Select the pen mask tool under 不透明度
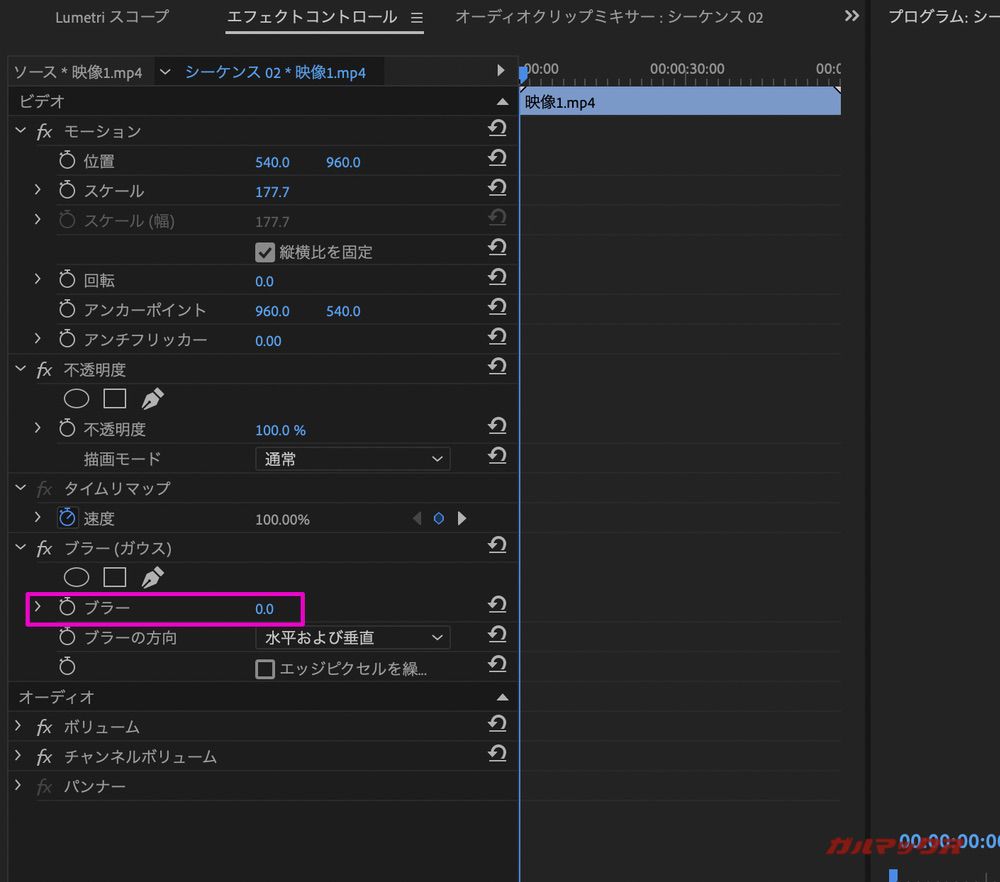The height and width of the screenshot is (882, 1000). 153,398
